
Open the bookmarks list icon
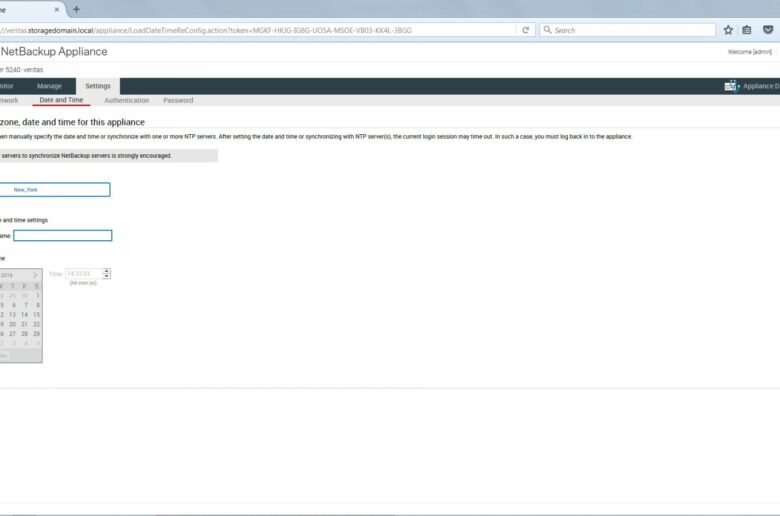[747, 30]
